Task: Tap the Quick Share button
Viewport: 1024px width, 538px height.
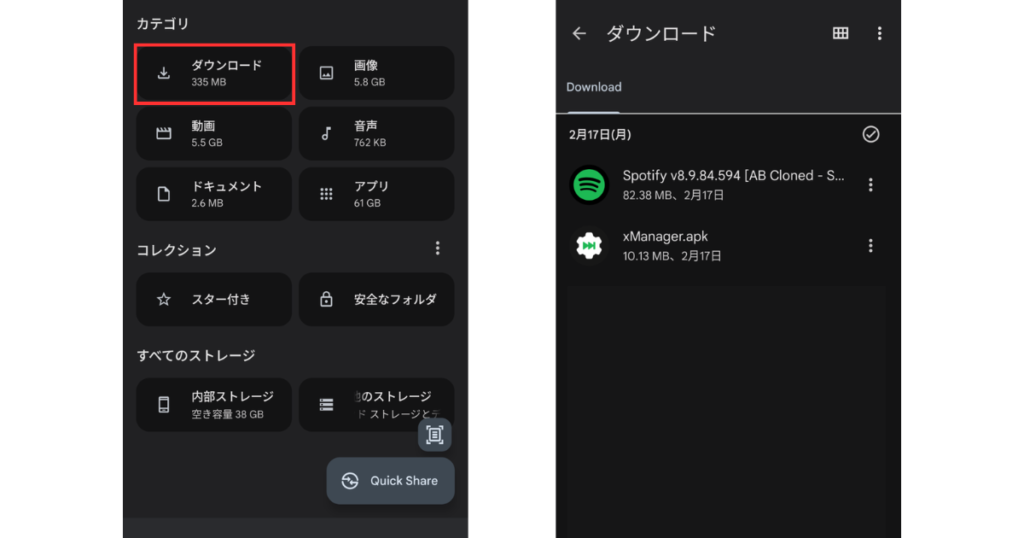Action: 391,481
